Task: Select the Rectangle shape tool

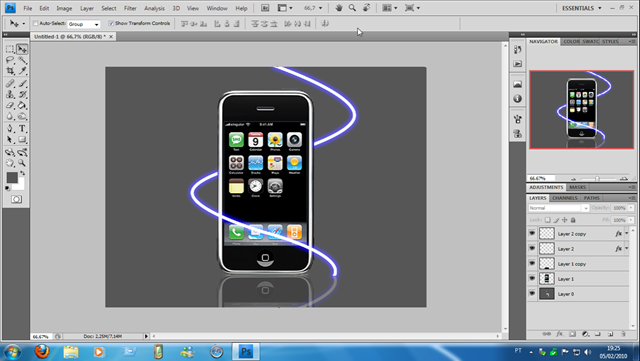Action: click(x=22, y=140)
